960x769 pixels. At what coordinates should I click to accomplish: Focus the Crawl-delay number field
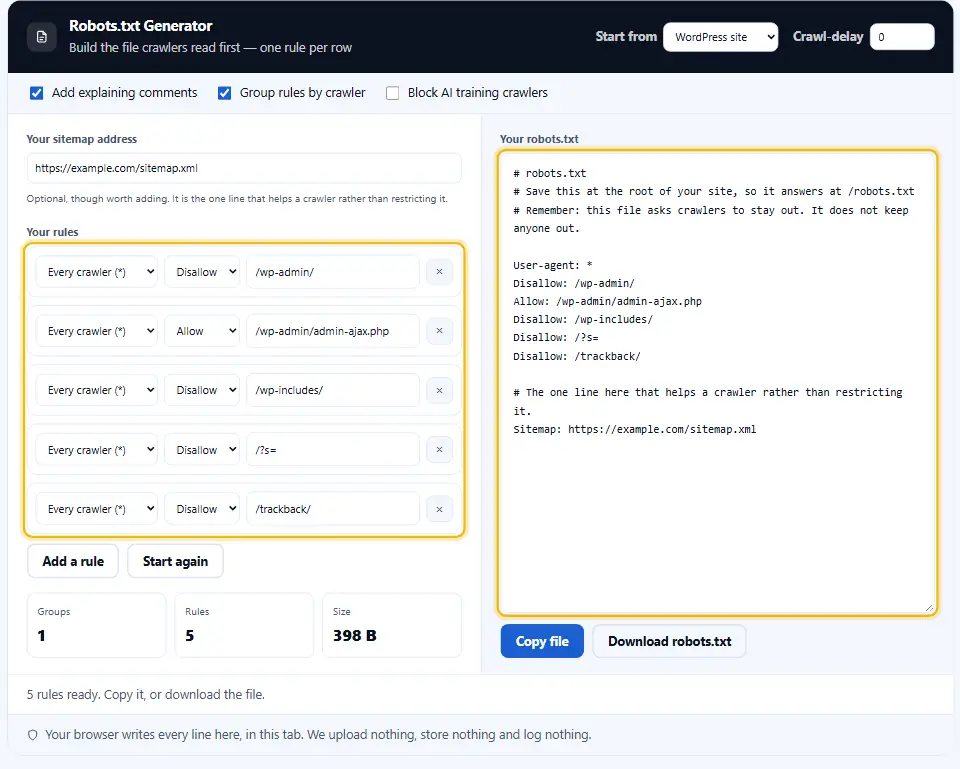click(902, 37)
